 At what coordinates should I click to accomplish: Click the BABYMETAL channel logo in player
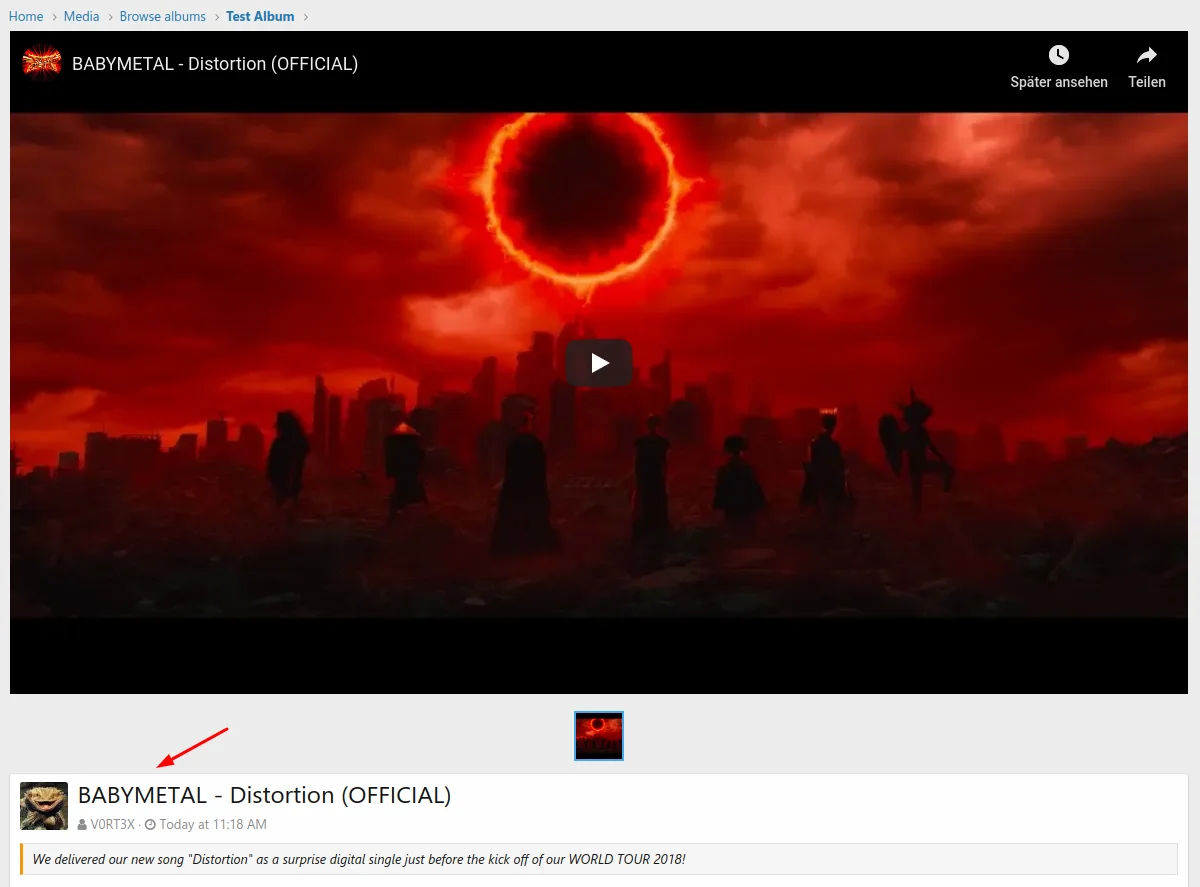pyautogui.click(x=42, y=63)
